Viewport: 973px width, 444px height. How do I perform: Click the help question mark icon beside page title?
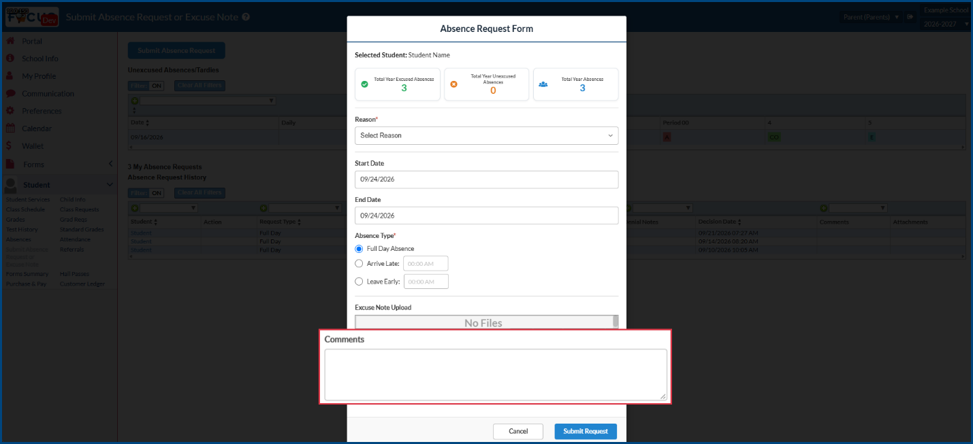(x=246, y=17)
